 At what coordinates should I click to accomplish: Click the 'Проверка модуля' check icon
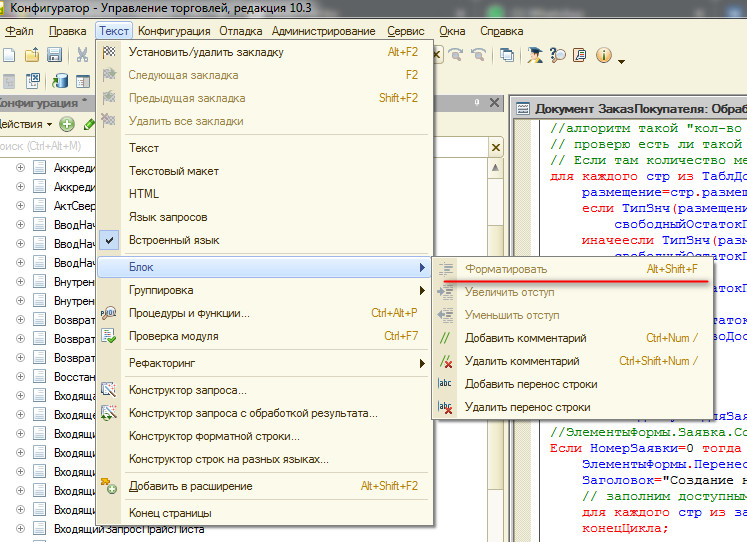tap(110, 337)
